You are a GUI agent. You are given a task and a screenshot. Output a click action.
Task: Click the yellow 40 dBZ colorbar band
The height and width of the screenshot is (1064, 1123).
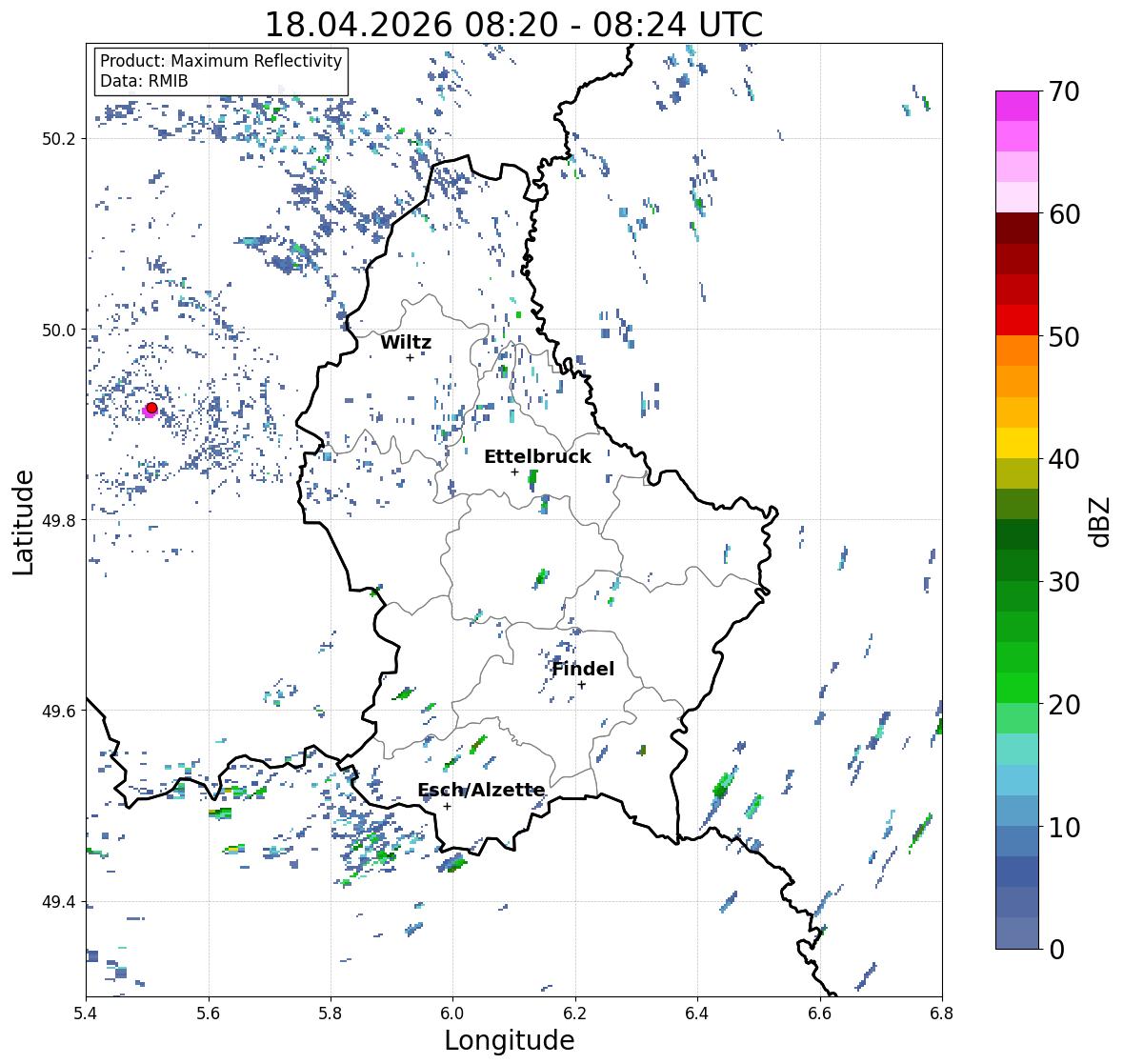[1017, 443]
